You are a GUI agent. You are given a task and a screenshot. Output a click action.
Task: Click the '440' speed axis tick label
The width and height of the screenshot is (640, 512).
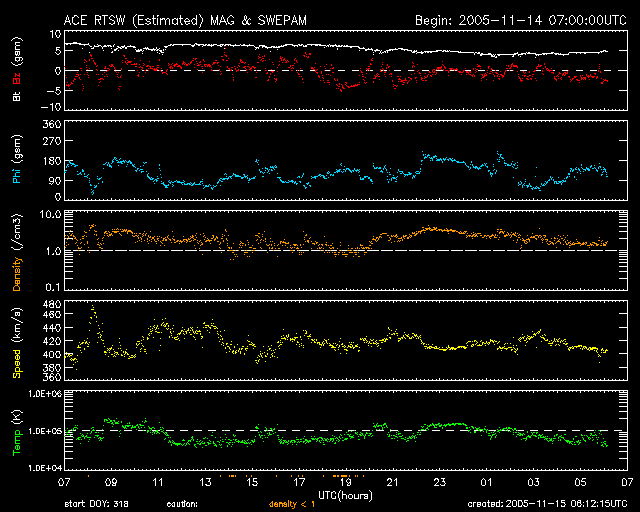52,328
